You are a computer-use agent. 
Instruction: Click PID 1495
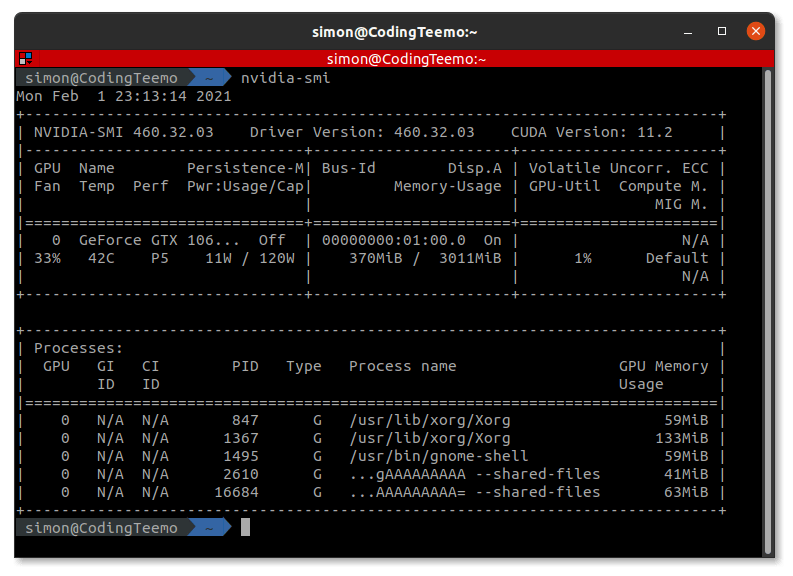click(x=241, y=456)
